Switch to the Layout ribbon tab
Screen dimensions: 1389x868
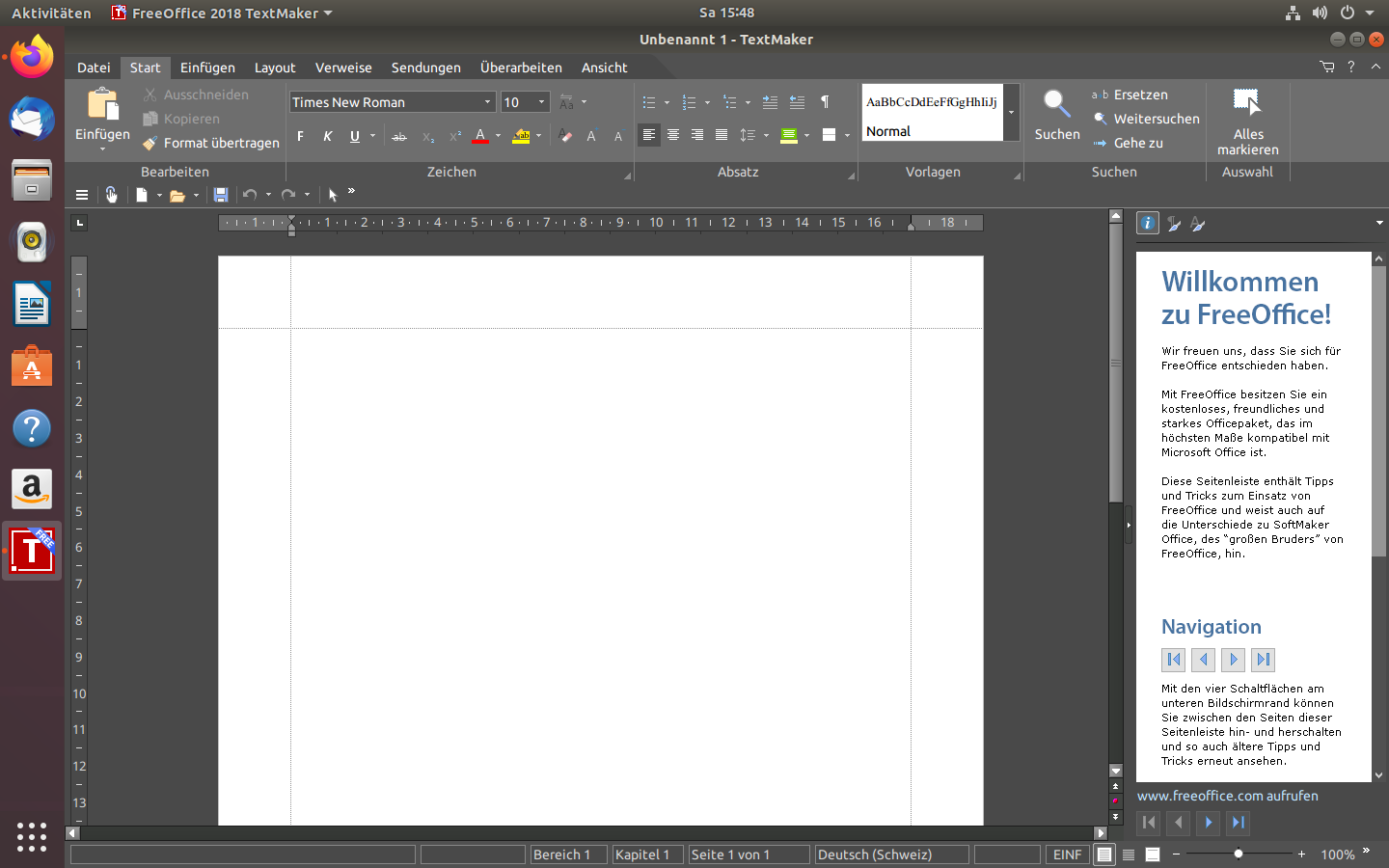click(x=275, y=68)
